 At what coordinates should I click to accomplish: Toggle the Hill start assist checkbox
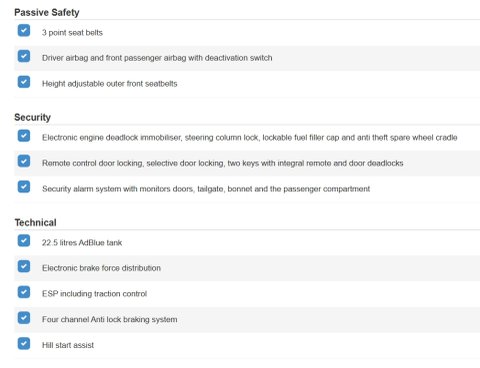click(x=24, y=343)
